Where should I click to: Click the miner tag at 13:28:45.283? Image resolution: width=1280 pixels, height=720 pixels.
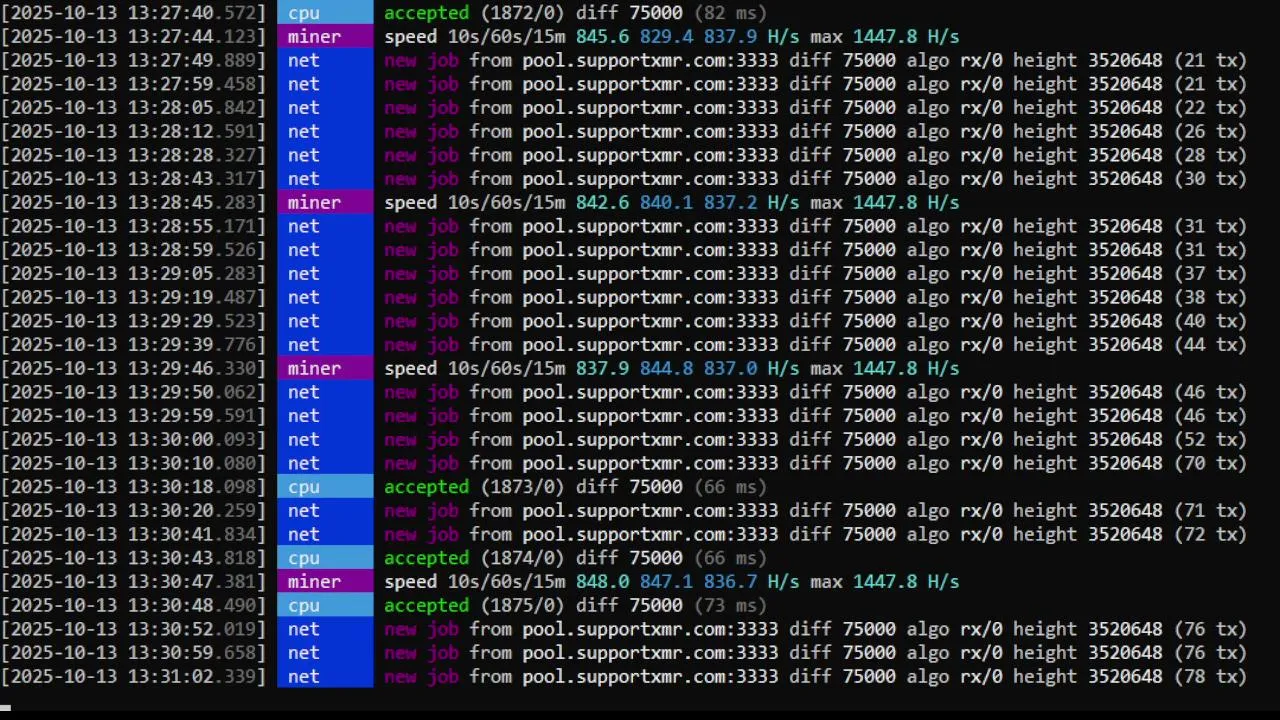pyautogui.click(x=325, y=203)
